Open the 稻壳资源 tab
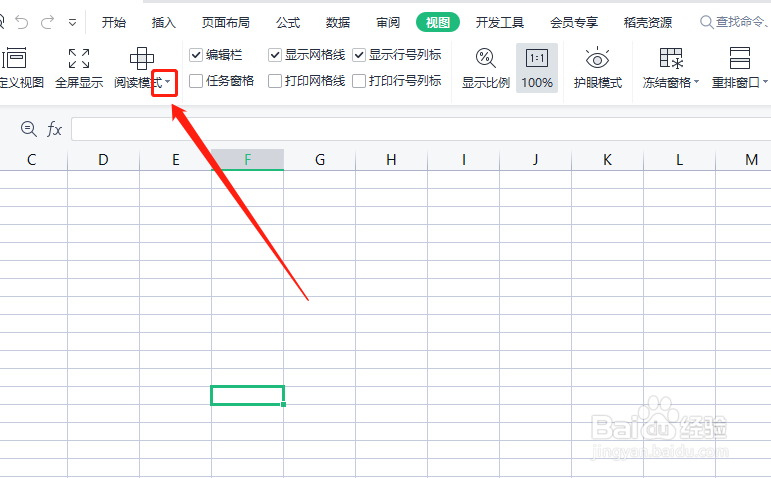Screen dimensions: 771x478 click(648, 23)
